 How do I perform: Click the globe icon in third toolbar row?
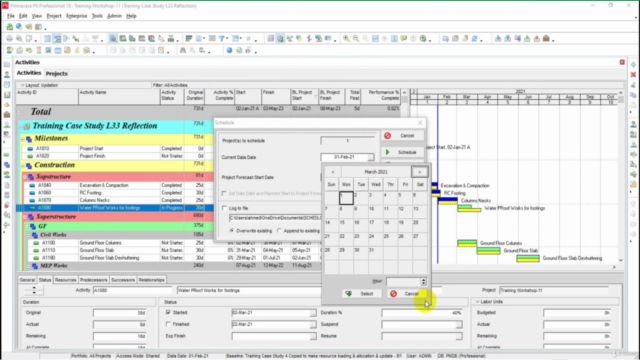(229, 50)
